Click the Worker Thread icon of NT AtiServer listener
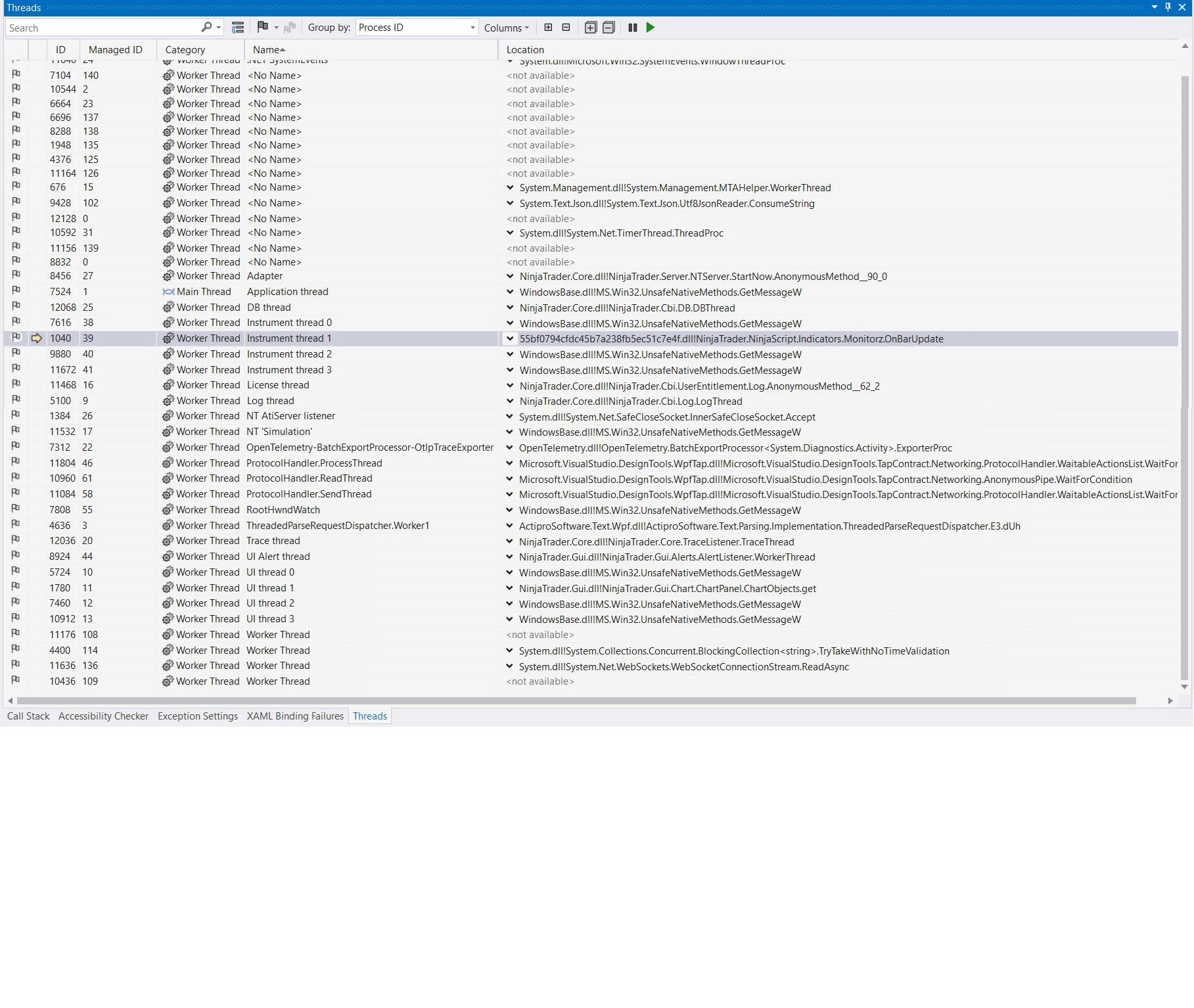 (168, 416)
